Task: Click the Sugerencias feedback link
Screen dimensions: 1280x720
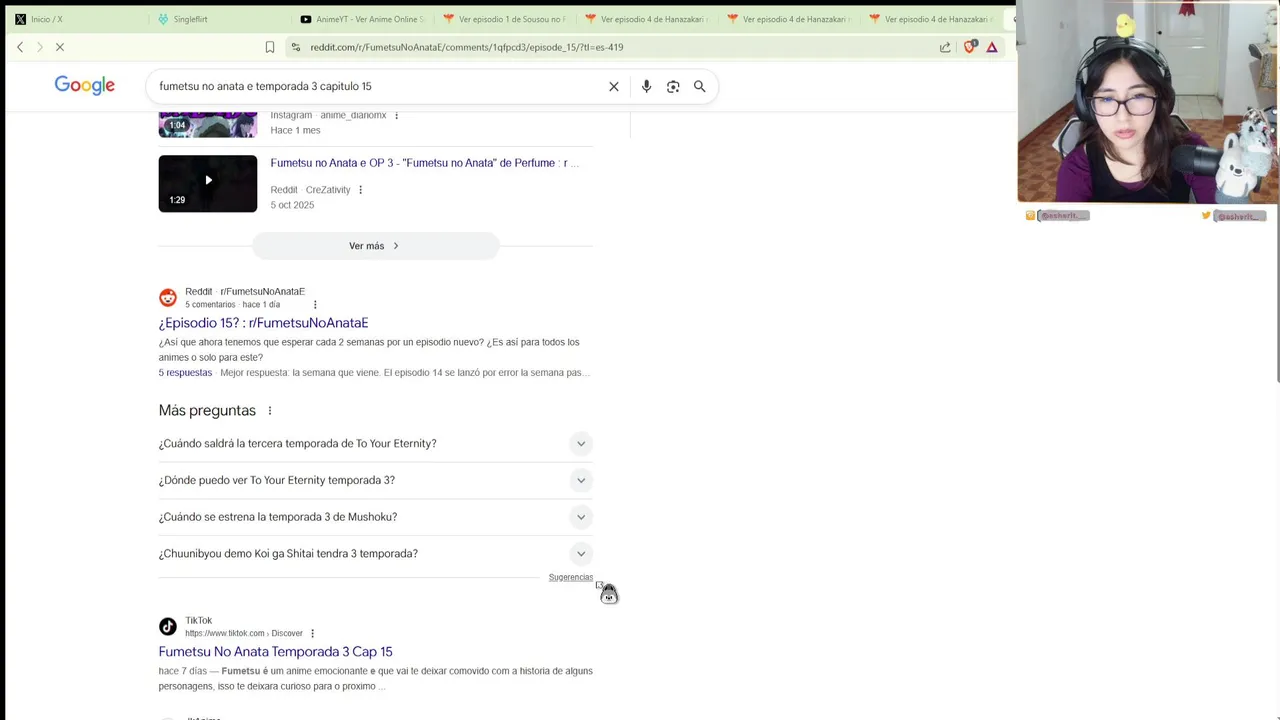Action: click(x=570, y=577)
